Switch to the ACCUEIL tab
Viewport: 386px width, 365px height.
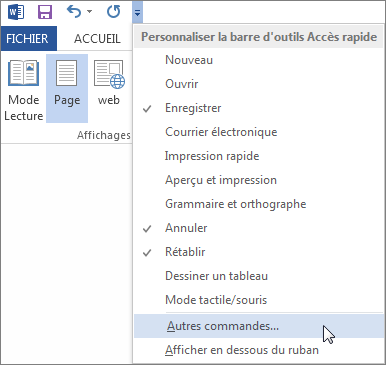point(97,39)
